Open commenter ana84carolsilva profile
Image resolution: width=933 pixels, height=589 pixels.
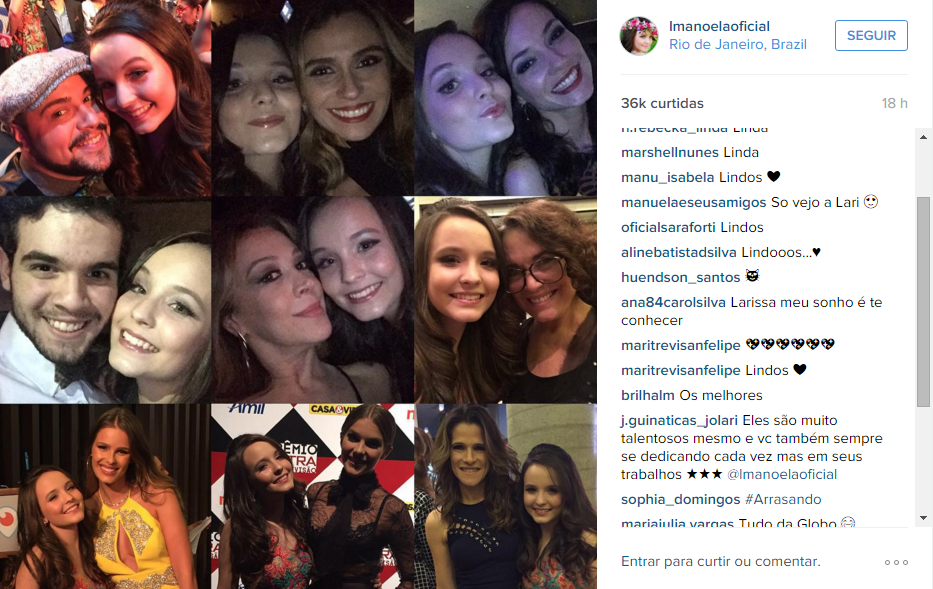tap(674, 302)
